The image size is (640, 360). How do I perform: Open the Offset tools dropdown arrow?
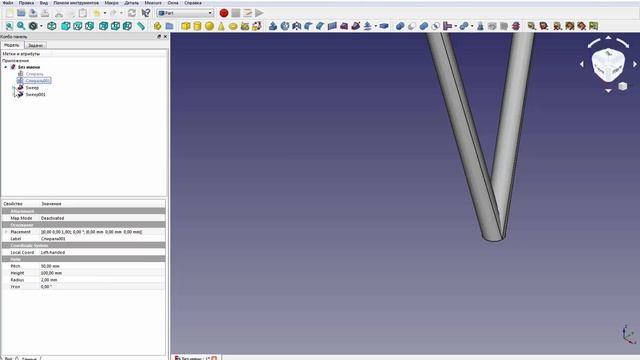[376, 26]
